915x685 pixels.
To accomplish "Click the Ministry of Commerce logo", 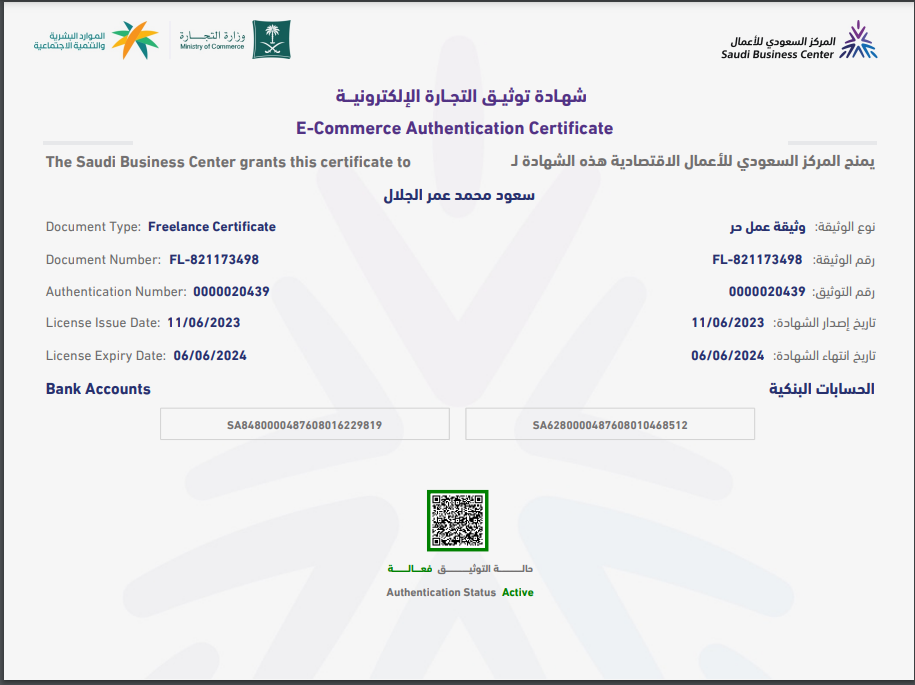I will (x=211, y=40).
